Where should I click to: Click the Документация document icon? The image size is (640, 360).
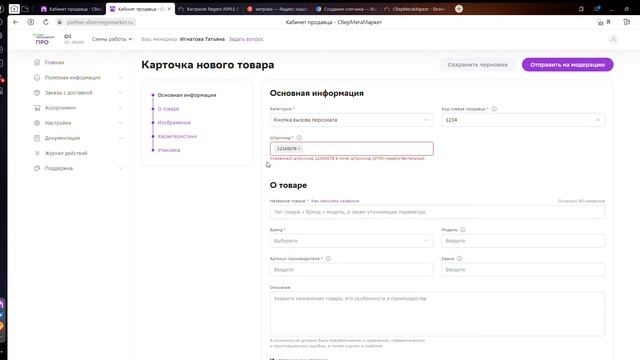tap(37, 138)
